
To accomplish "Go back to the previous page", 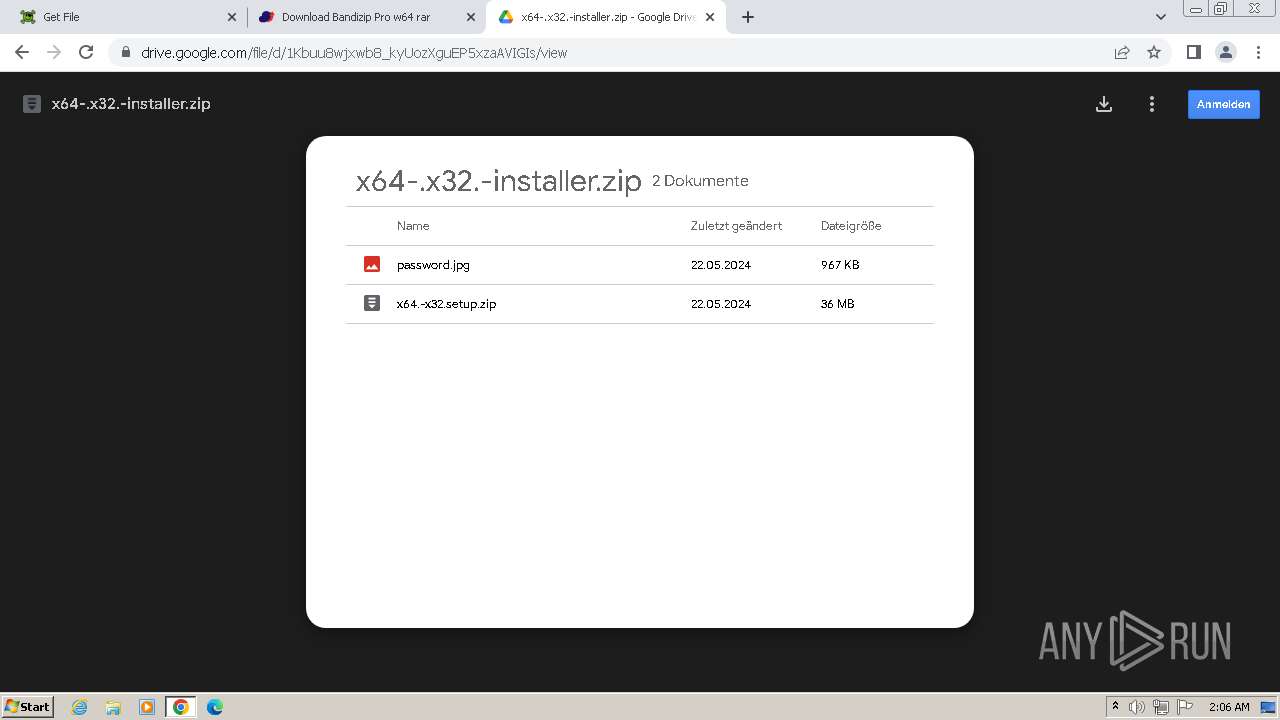I will point(22,52).
